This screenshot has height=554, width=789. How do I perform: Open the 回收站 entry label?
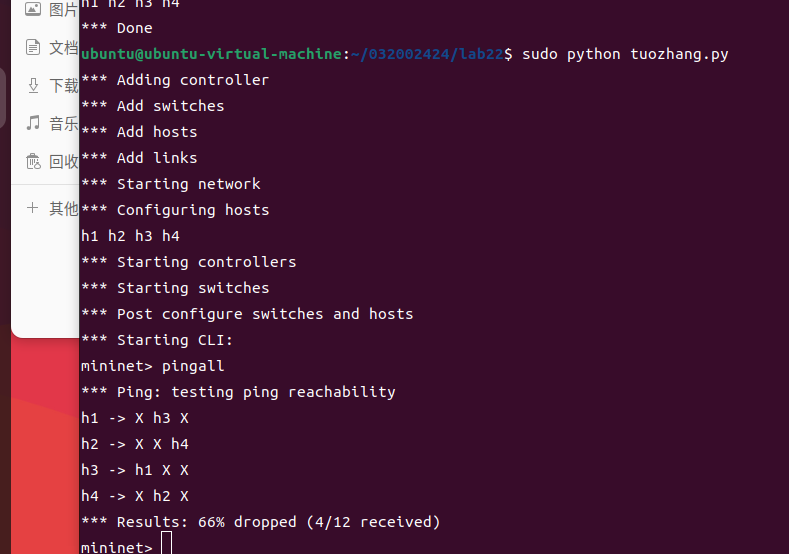point(63,162)
